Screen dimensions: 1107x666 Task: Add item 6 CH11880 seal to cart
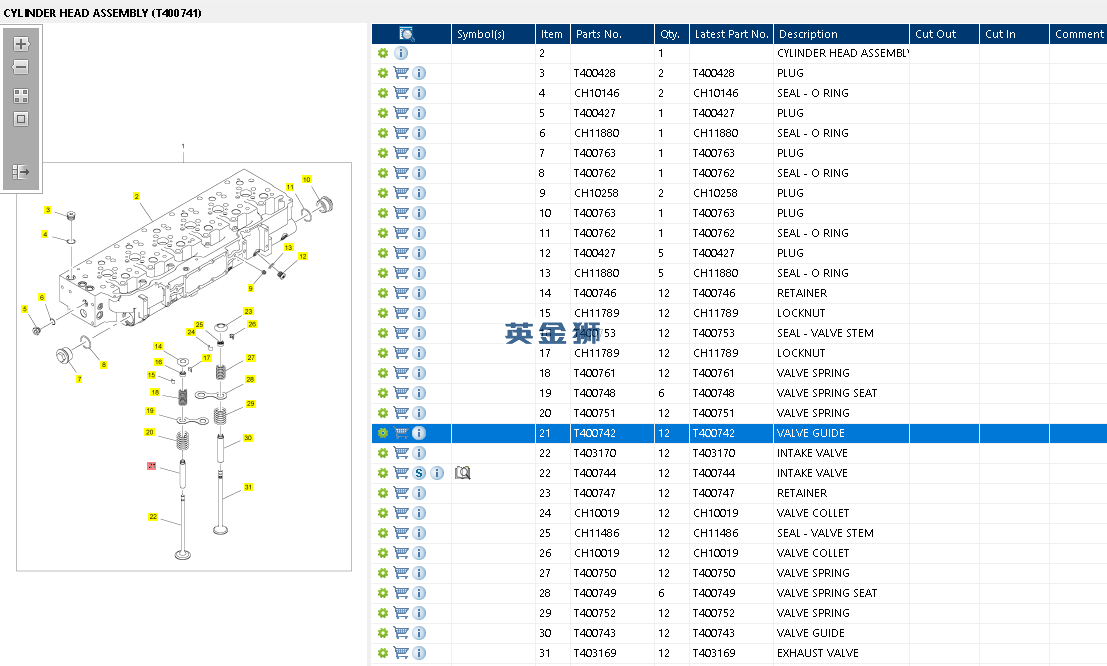(401, 133)
